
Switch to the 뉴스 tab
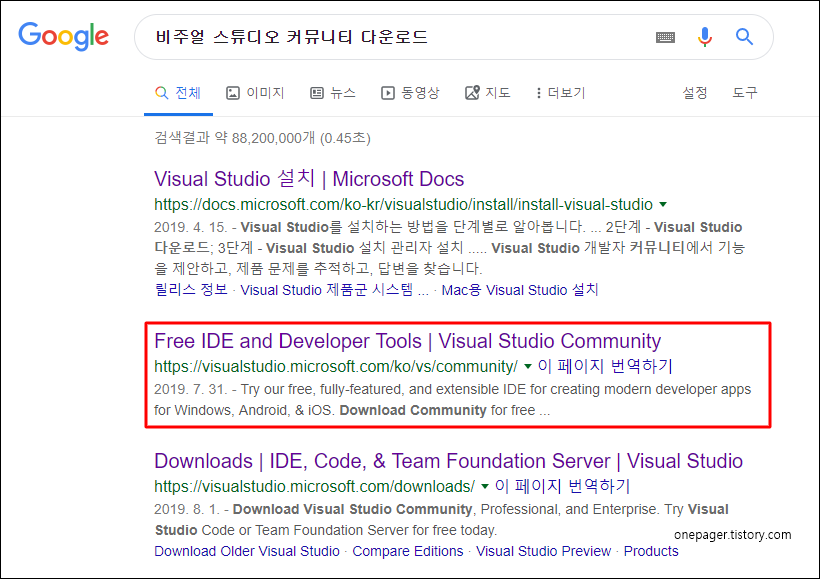click(333, 93)
